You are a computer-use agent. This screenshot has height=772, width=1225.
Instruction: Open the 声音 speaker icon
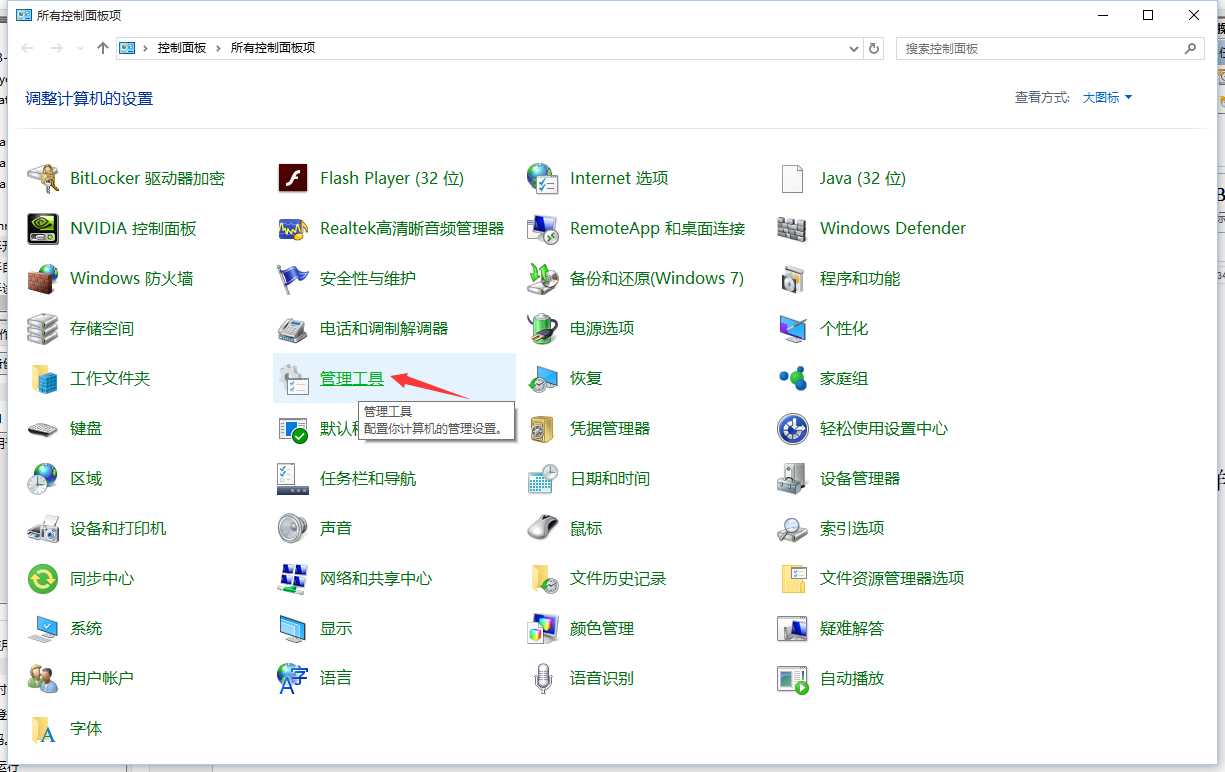pos(292,528)
